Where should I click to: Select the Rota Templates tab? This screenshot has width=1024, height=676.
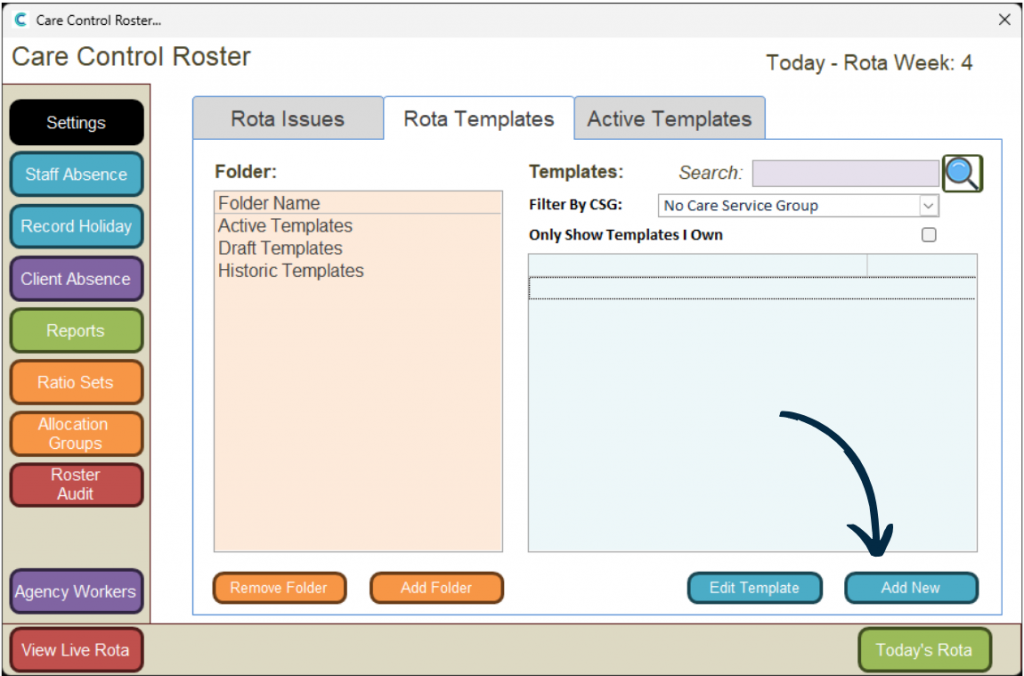tap(478, 119)
